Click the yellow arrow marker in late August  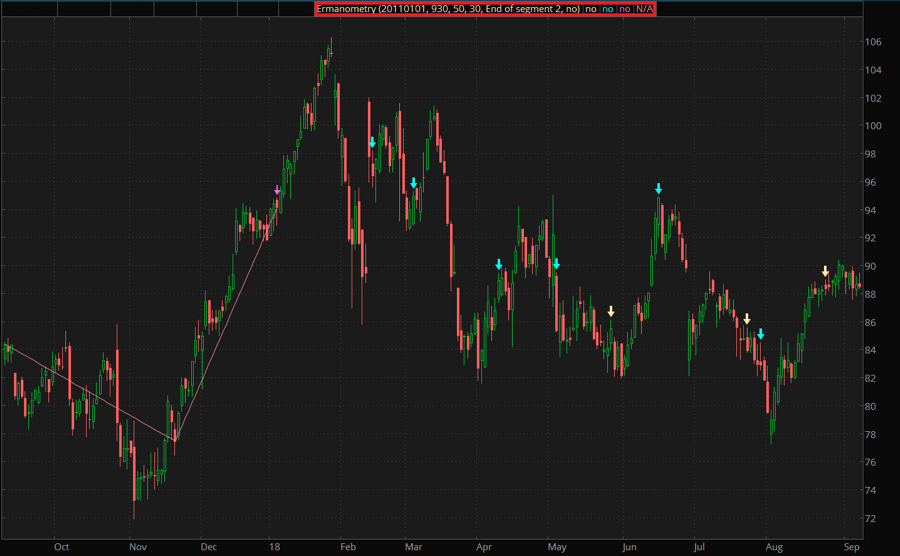825,271
